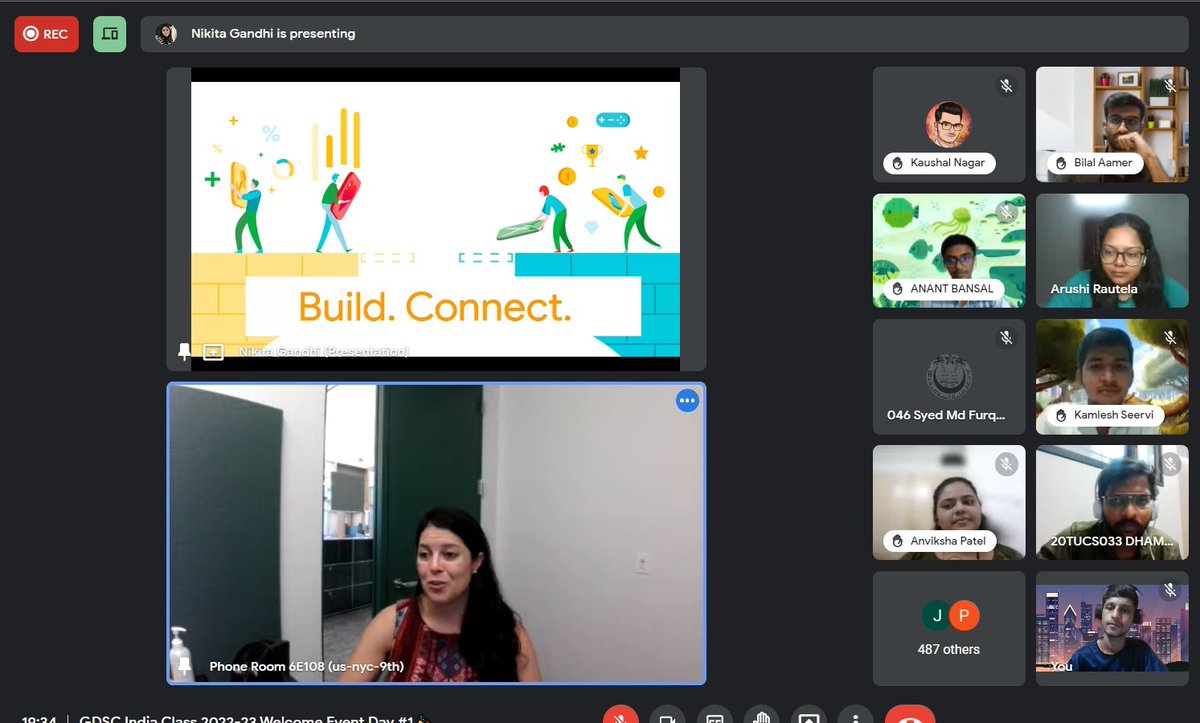Image resolution: width=1200 pixels, height=723 pixels.
Task: Click the muted mic icon on Bilal Aamer's tile
Action: point(1170,86)
